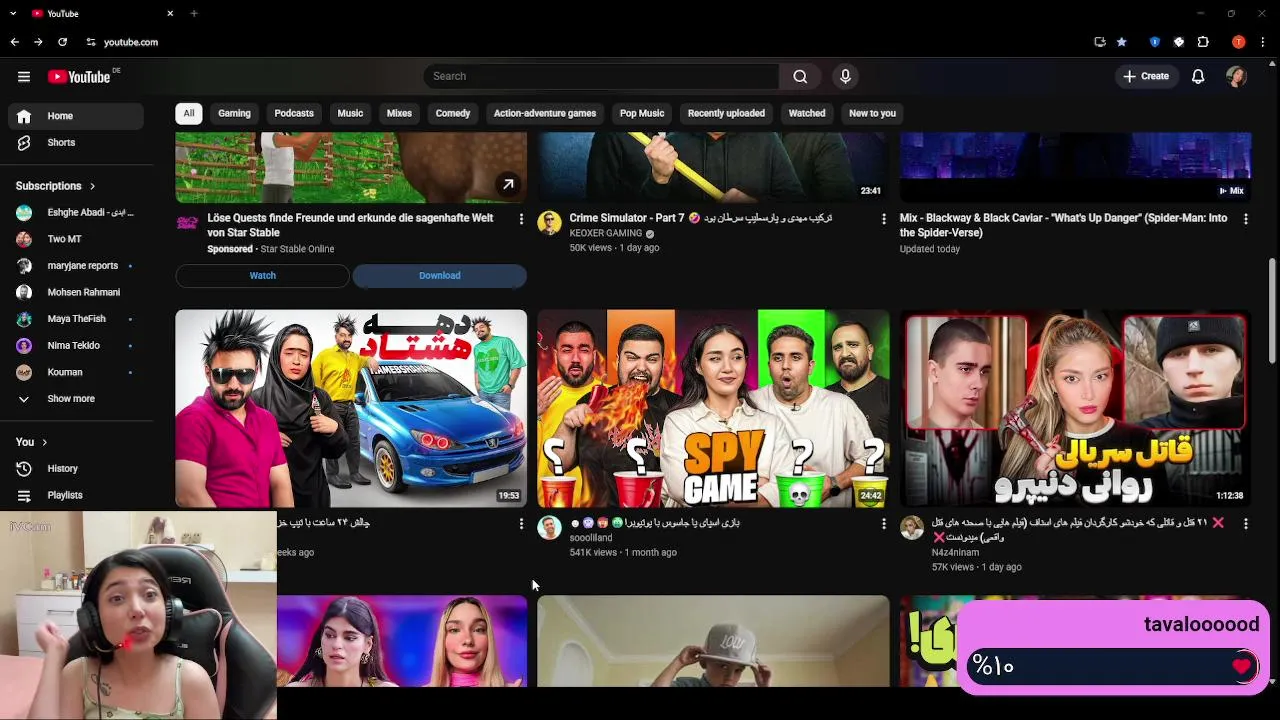Open the N4z4ninam channel avatar

tap(911, 528)
